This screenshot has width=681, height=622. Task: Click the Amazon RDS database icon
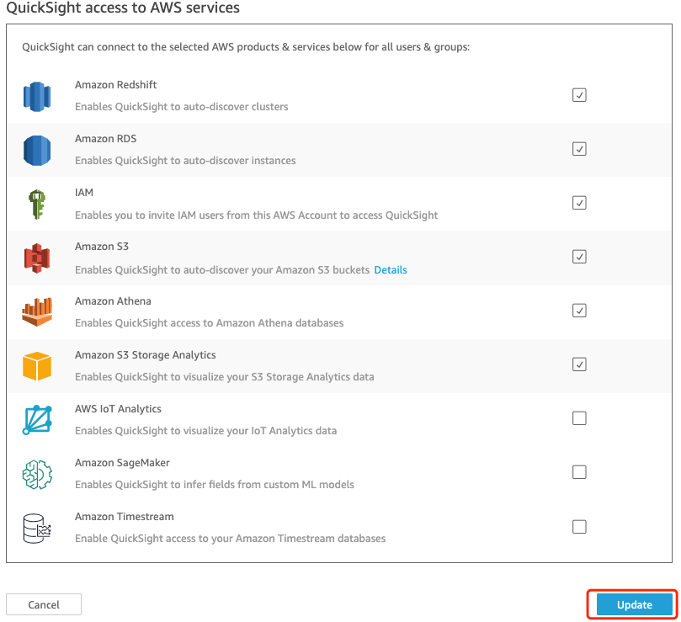pyautogui.click(x=37, y=150)
